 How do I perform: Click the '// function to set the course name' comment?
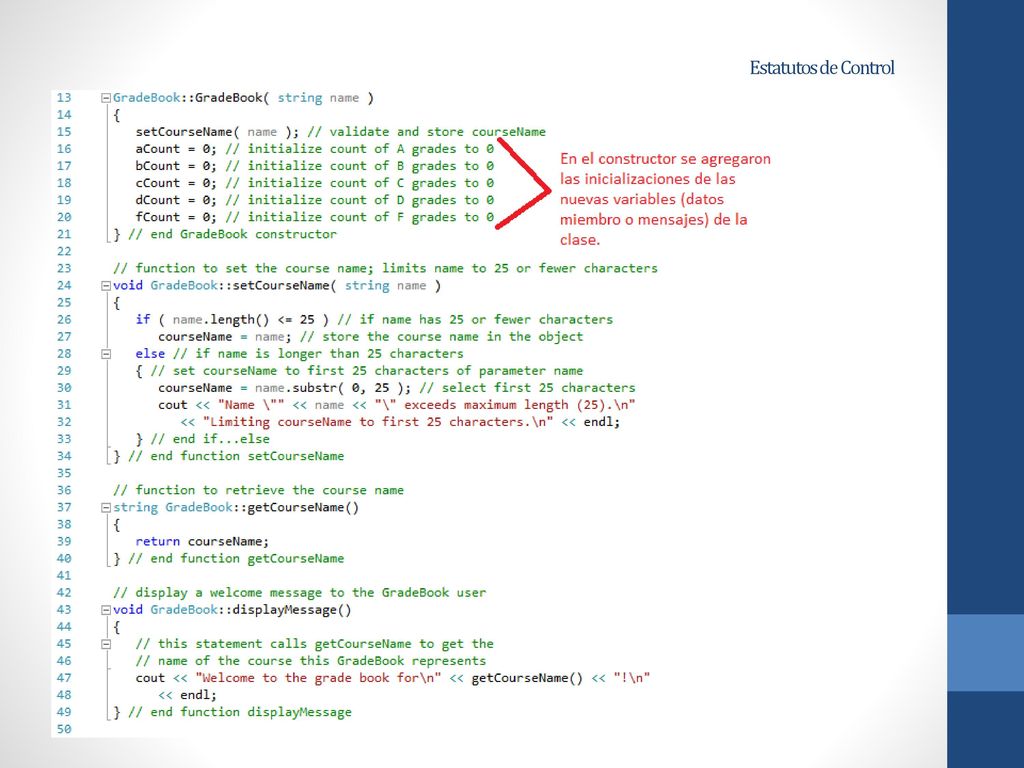click(385, 268)
